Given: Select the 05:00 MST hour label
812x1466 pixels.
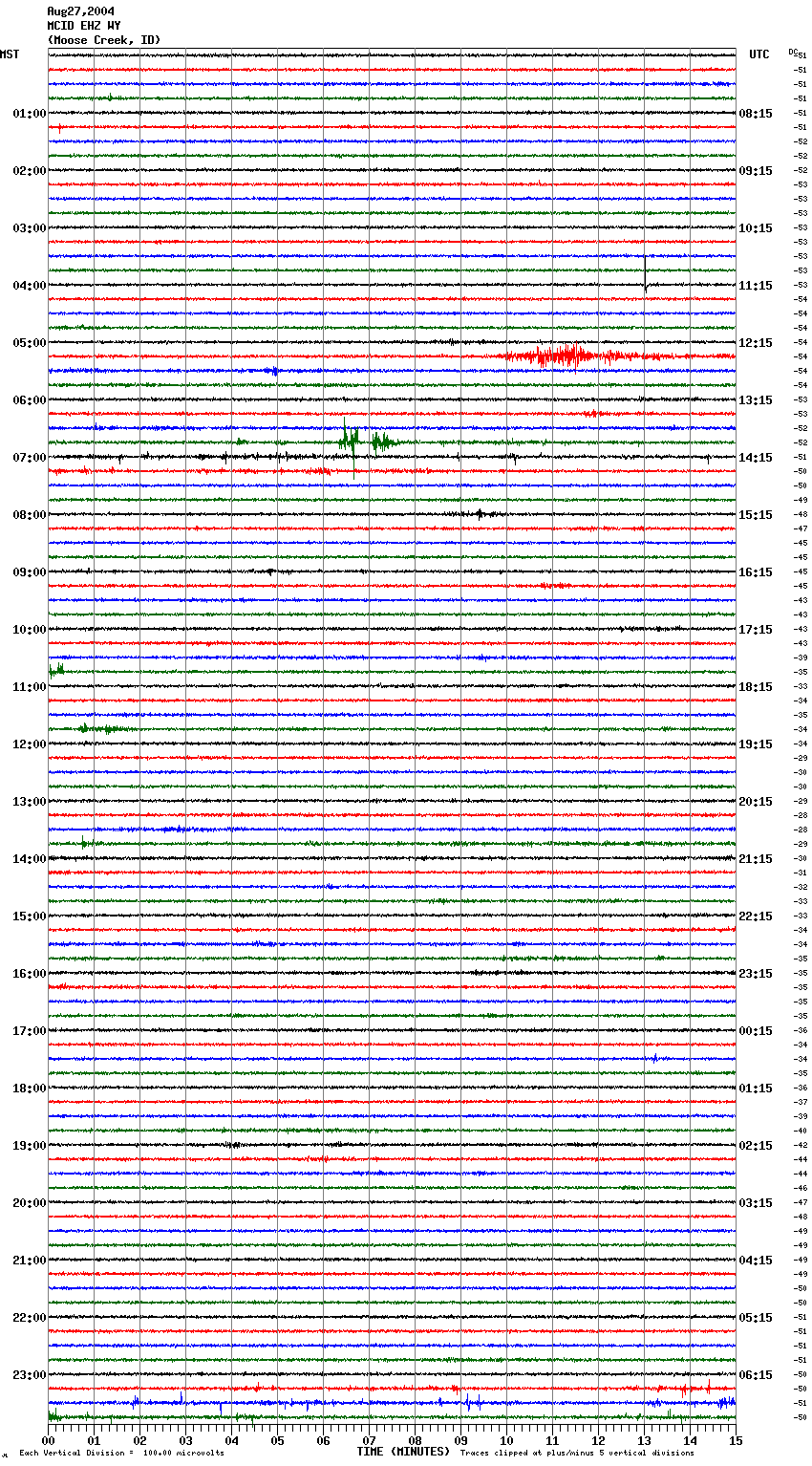Looking at the screenshot, I should (x=30, y=343).
